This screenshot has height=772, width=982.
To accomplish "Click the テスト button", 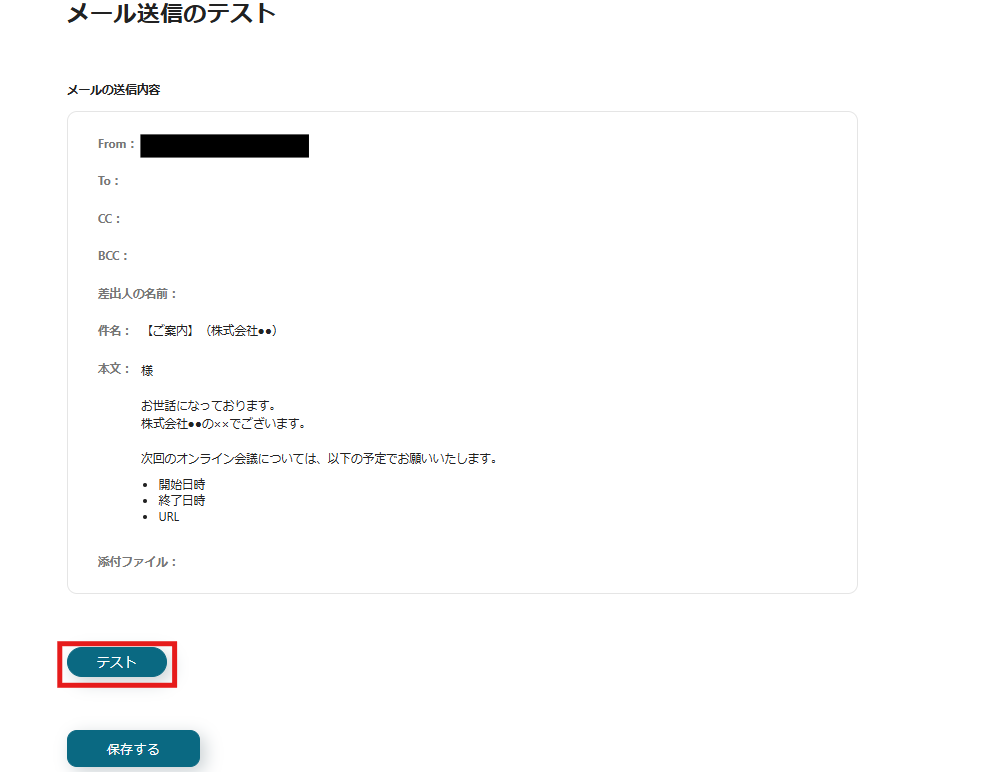I will tap(117, 662).
